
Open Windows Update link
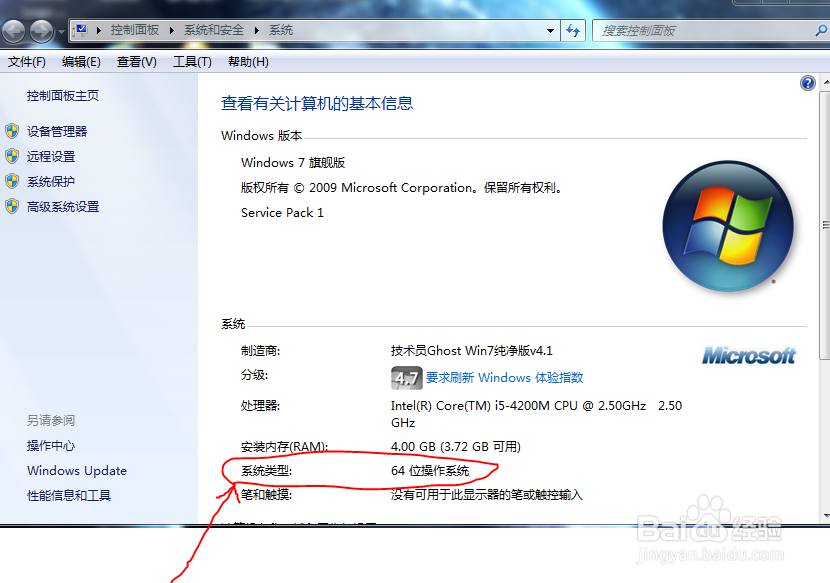pyautogui.click(x=77, y=471)
